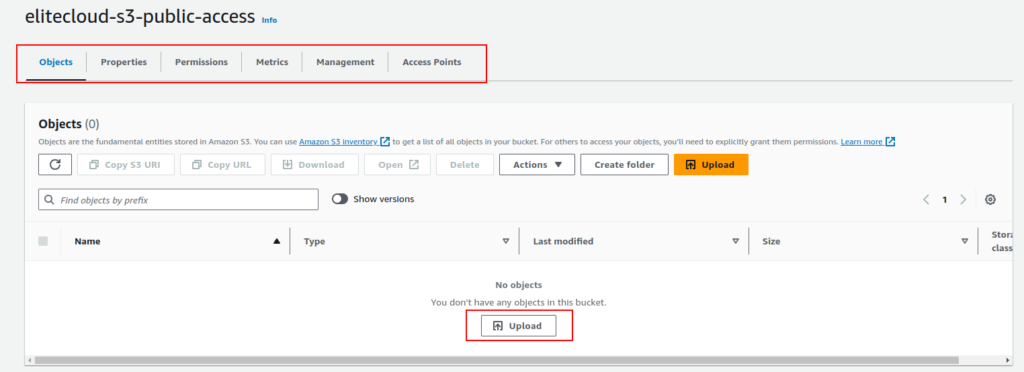The image size is (1024, 372).
Task: Click the Open button with external icon
Action: point(398,164)
